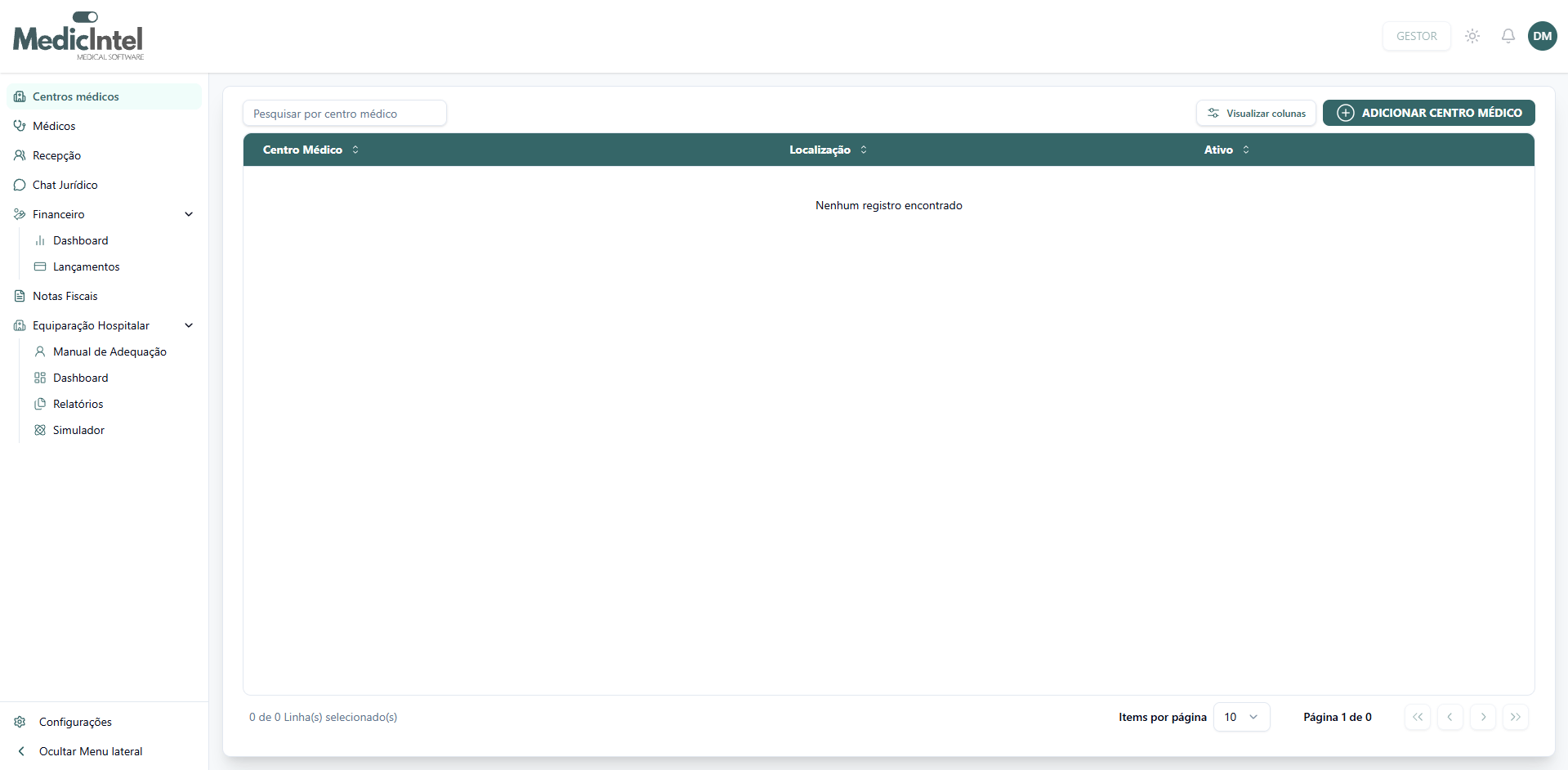This screenshot has width=1568, height=770.
Task: Collapse the Financeiro menu section
Action: (x=189, y=214)
